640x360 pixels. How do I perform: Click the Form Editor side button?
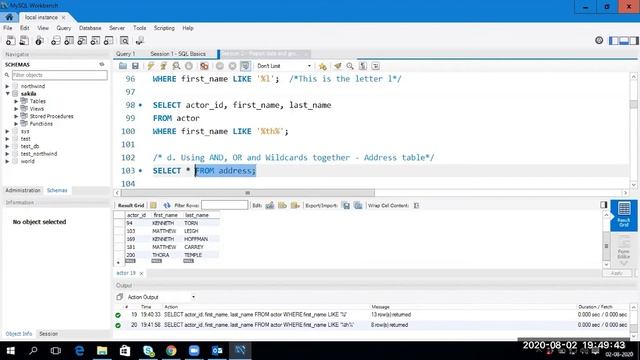pyautogui.click(x=624, y=248)
